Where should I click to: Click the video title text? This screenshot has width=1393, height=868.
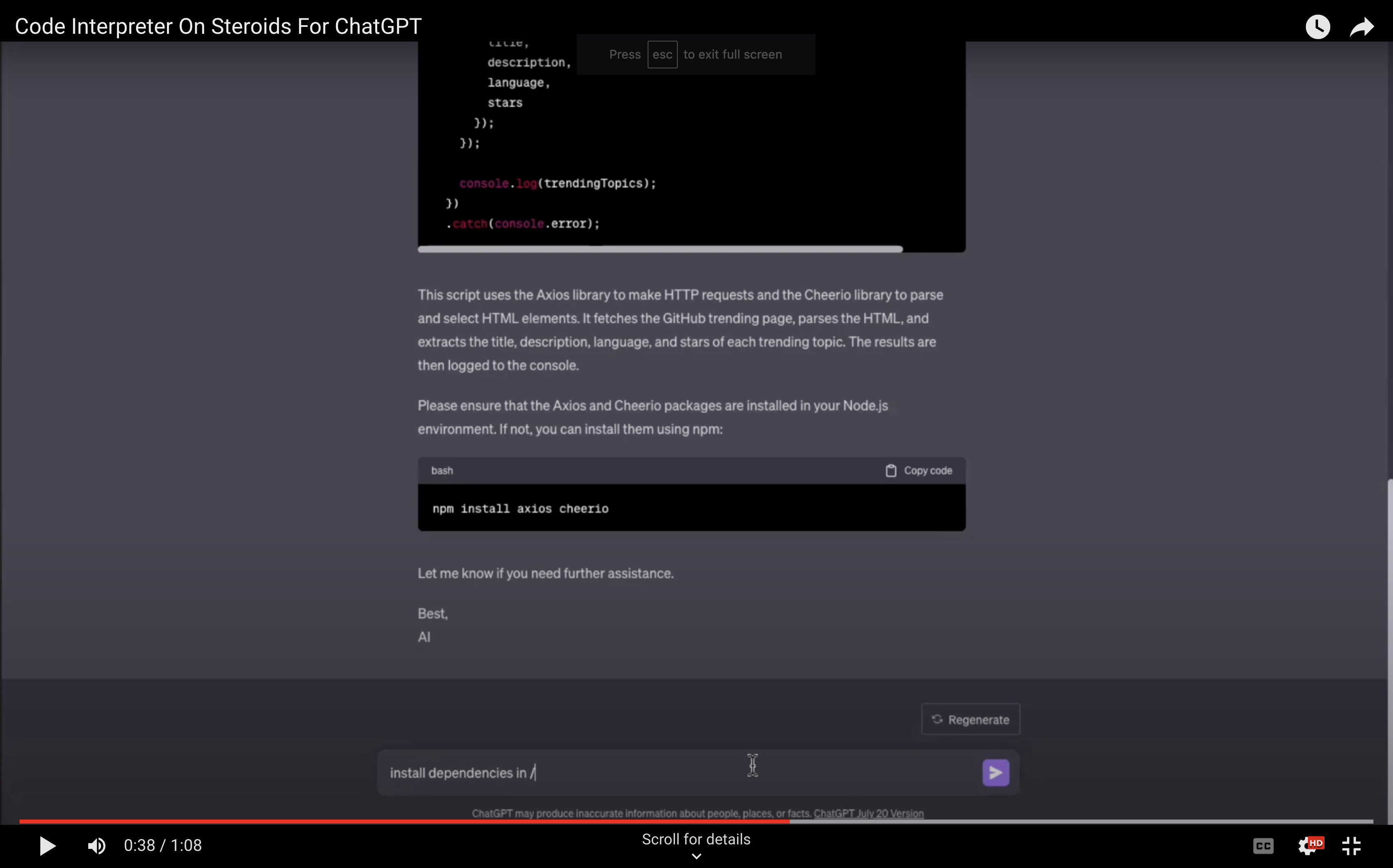(x=218, y=26)
